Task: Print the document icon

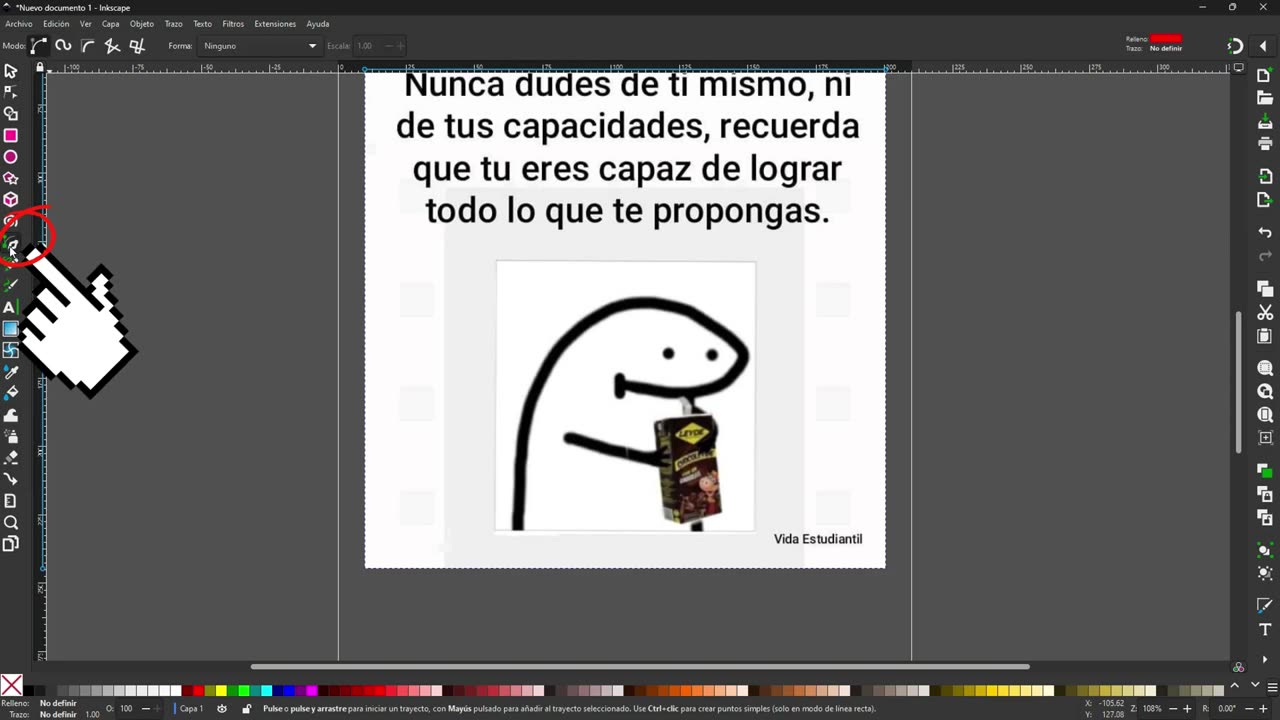Action: click(1265, 143)
